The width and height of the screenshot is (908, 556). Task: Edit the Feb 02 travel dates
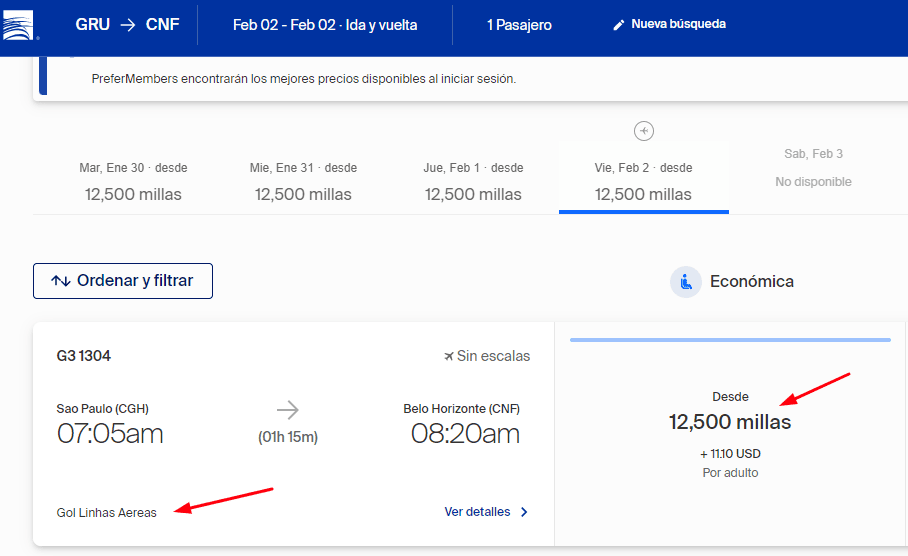[x=325, y=25]
